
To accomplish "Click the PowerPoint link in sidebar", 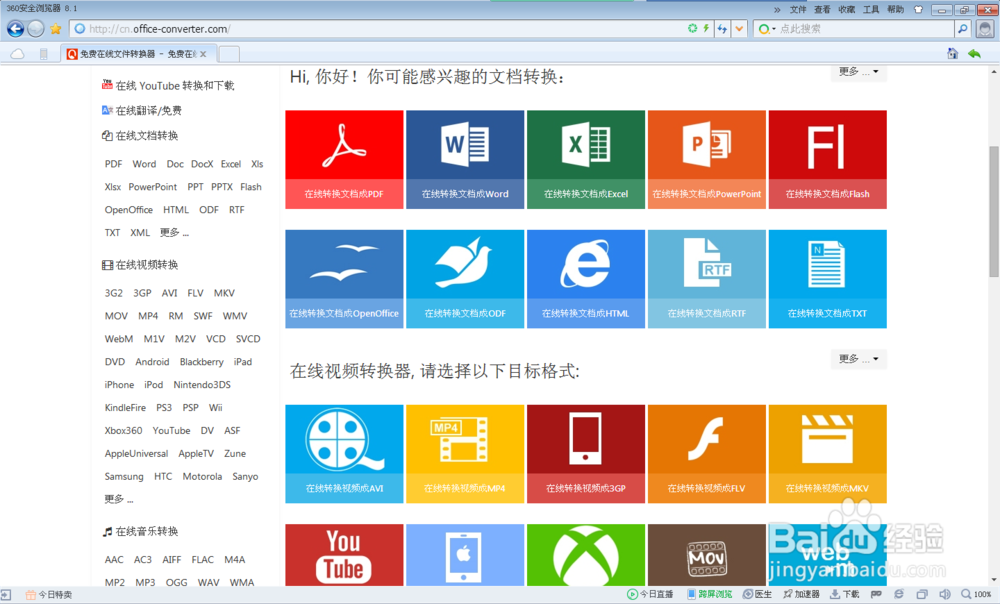I will 152,187.
